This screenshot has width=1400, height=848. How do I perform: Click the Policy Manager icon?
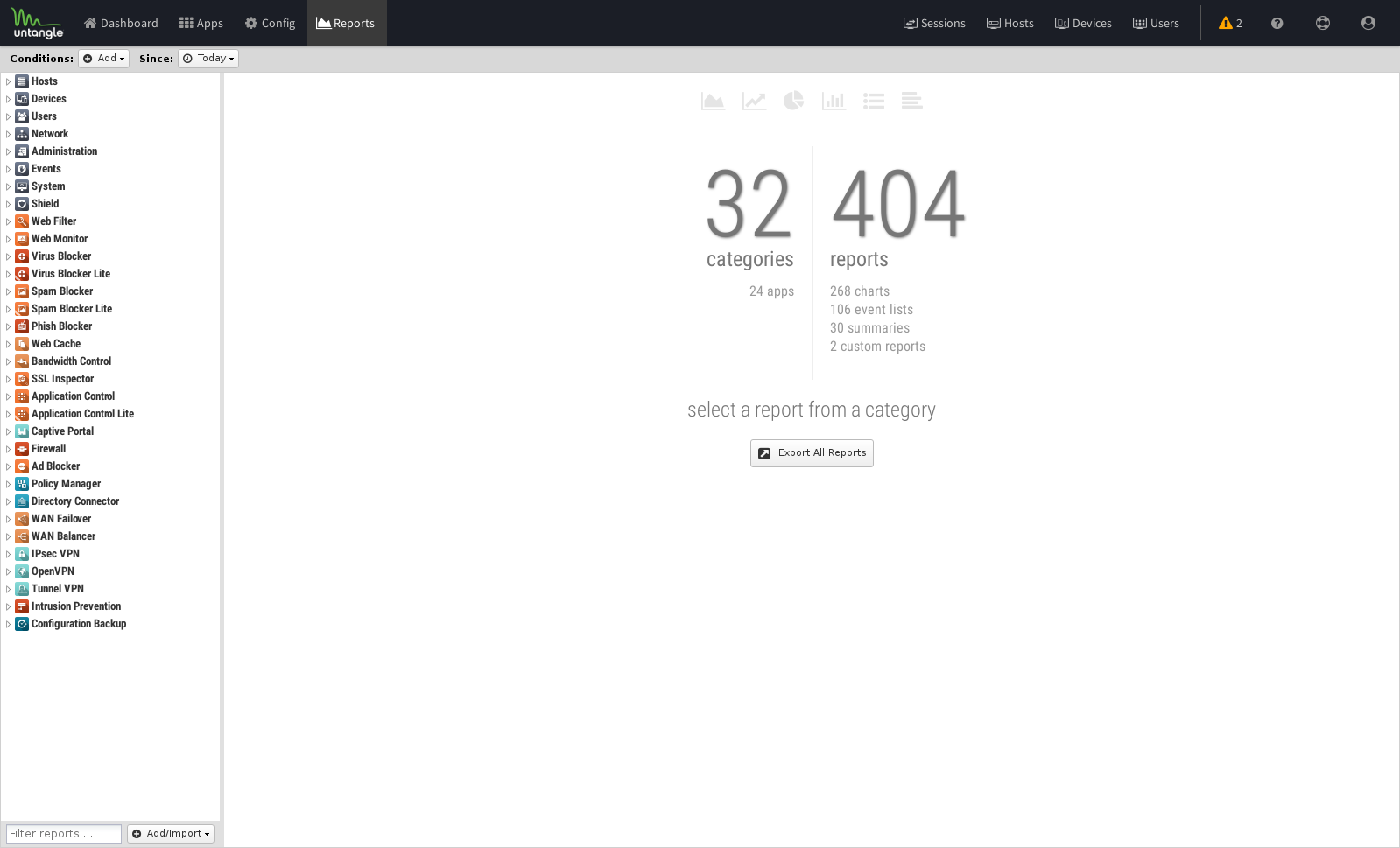22,484
